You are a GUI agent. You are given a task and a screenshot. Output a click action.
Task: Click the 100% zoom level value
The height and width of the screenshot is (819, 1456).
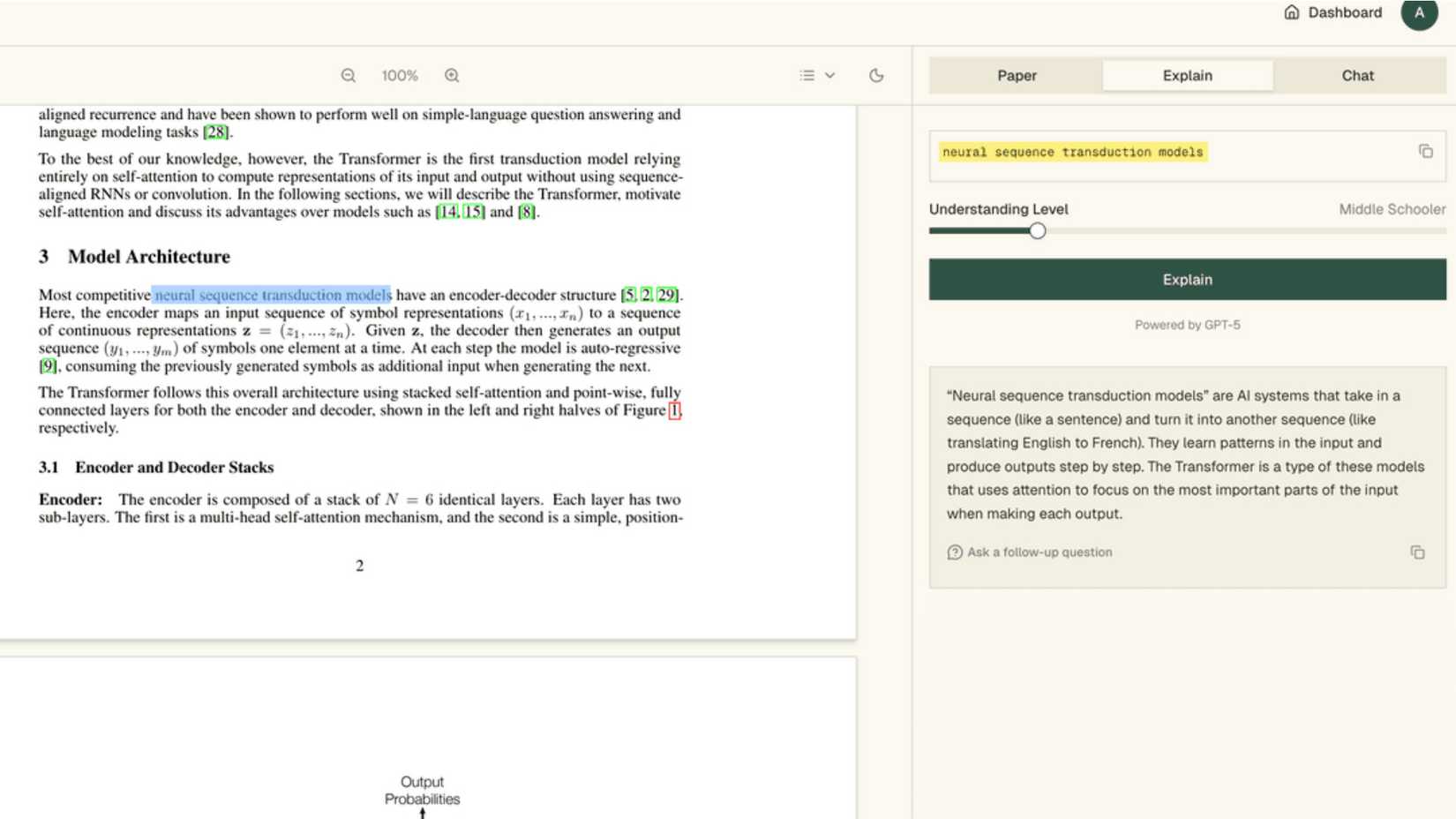(x=400, y=76)
